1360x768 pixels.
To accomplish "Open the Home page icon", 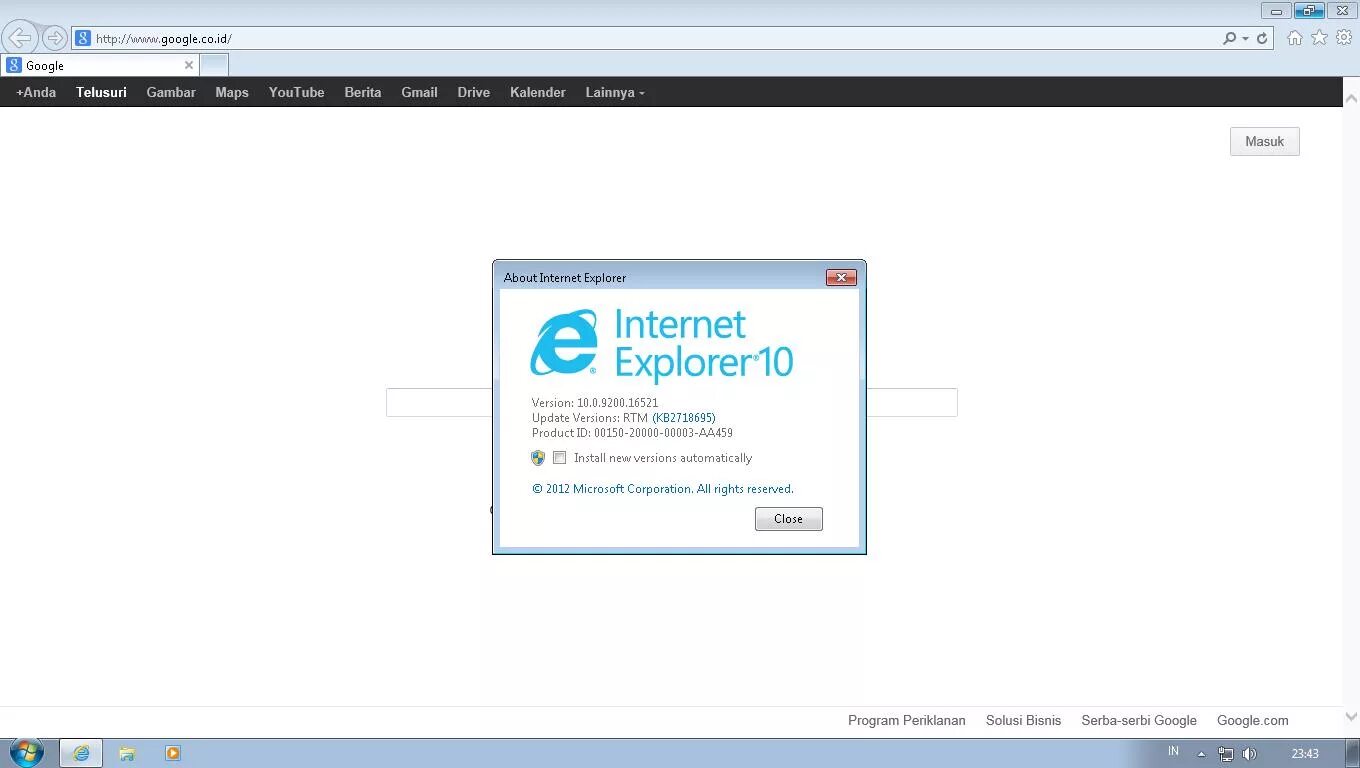I will [1295, 38].
